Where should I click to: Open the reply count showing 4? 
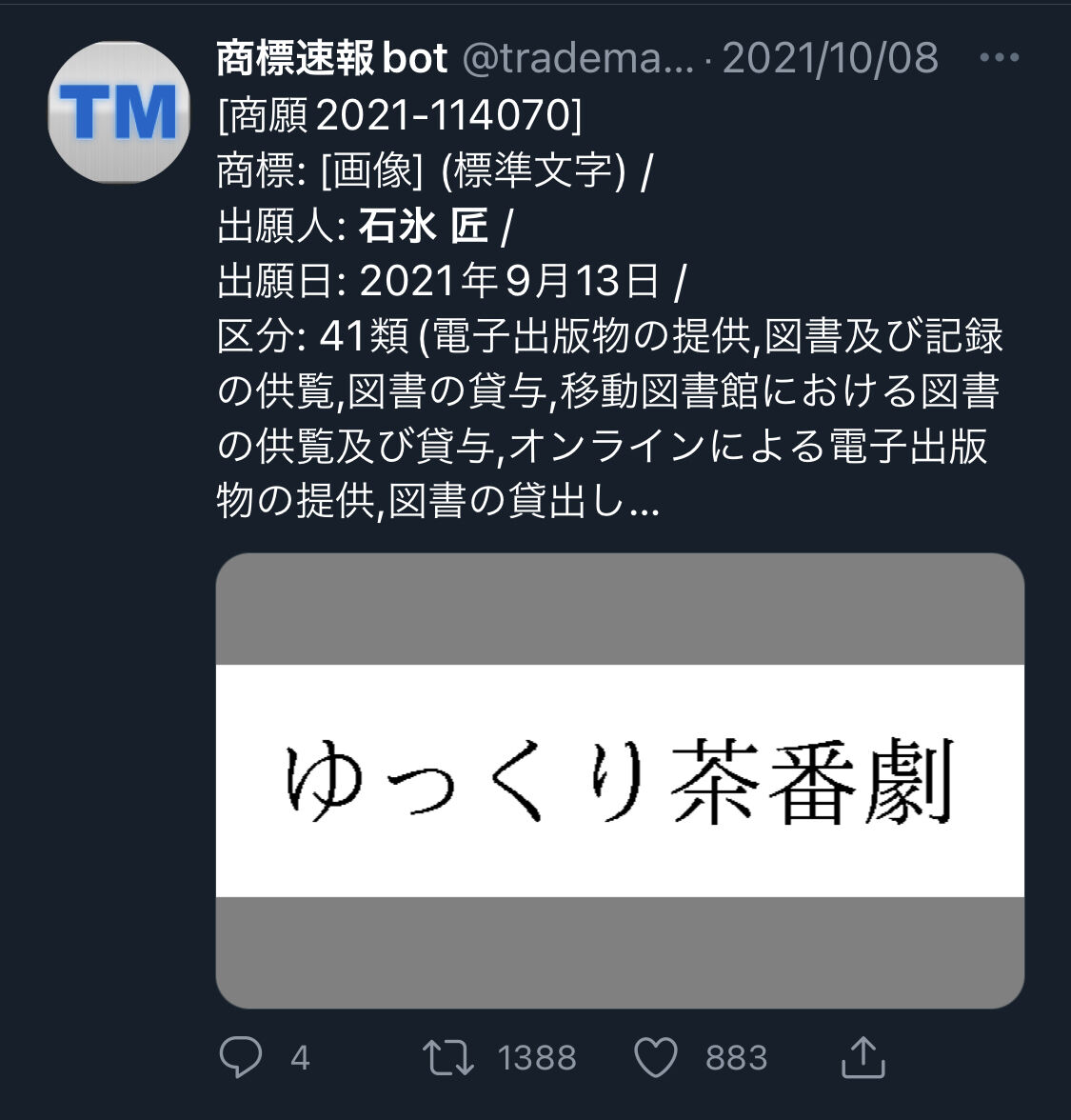point(300,1058)
